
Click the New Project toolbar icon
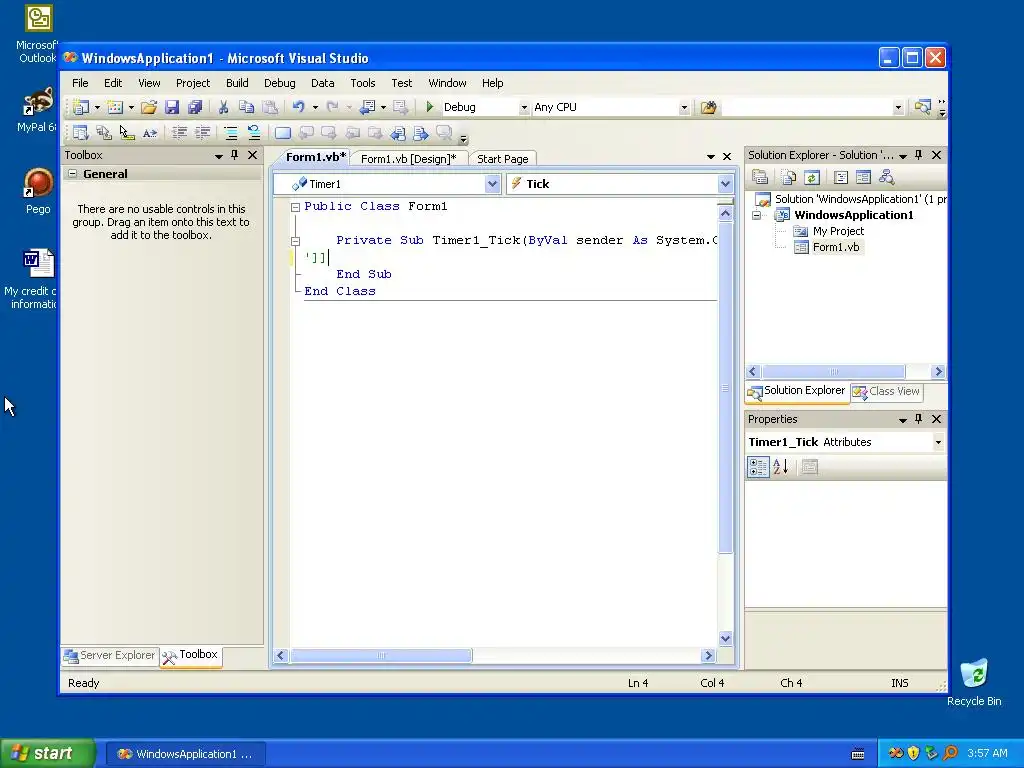pos(81,107)
